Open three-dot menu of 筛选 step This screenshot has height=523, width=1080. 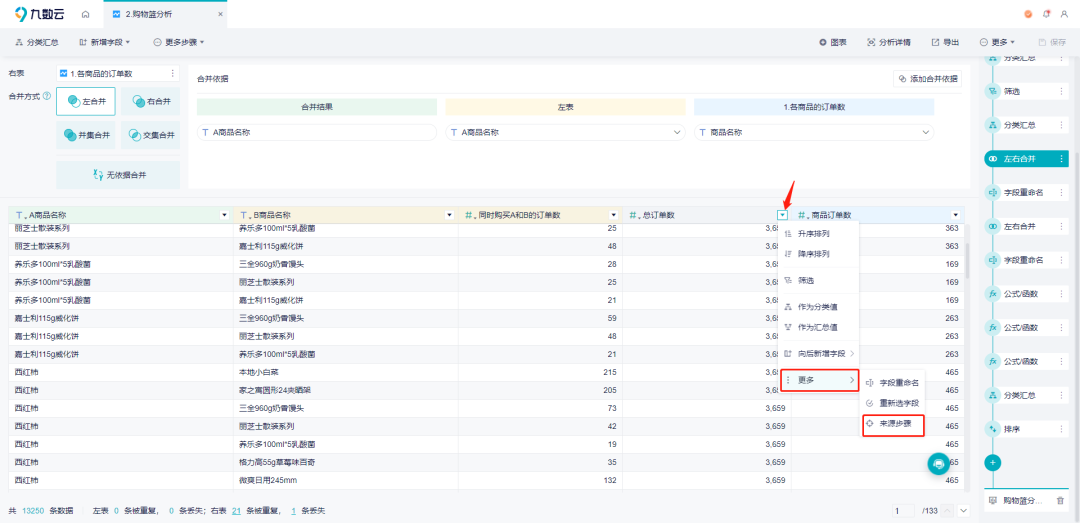pos(1061,91)
